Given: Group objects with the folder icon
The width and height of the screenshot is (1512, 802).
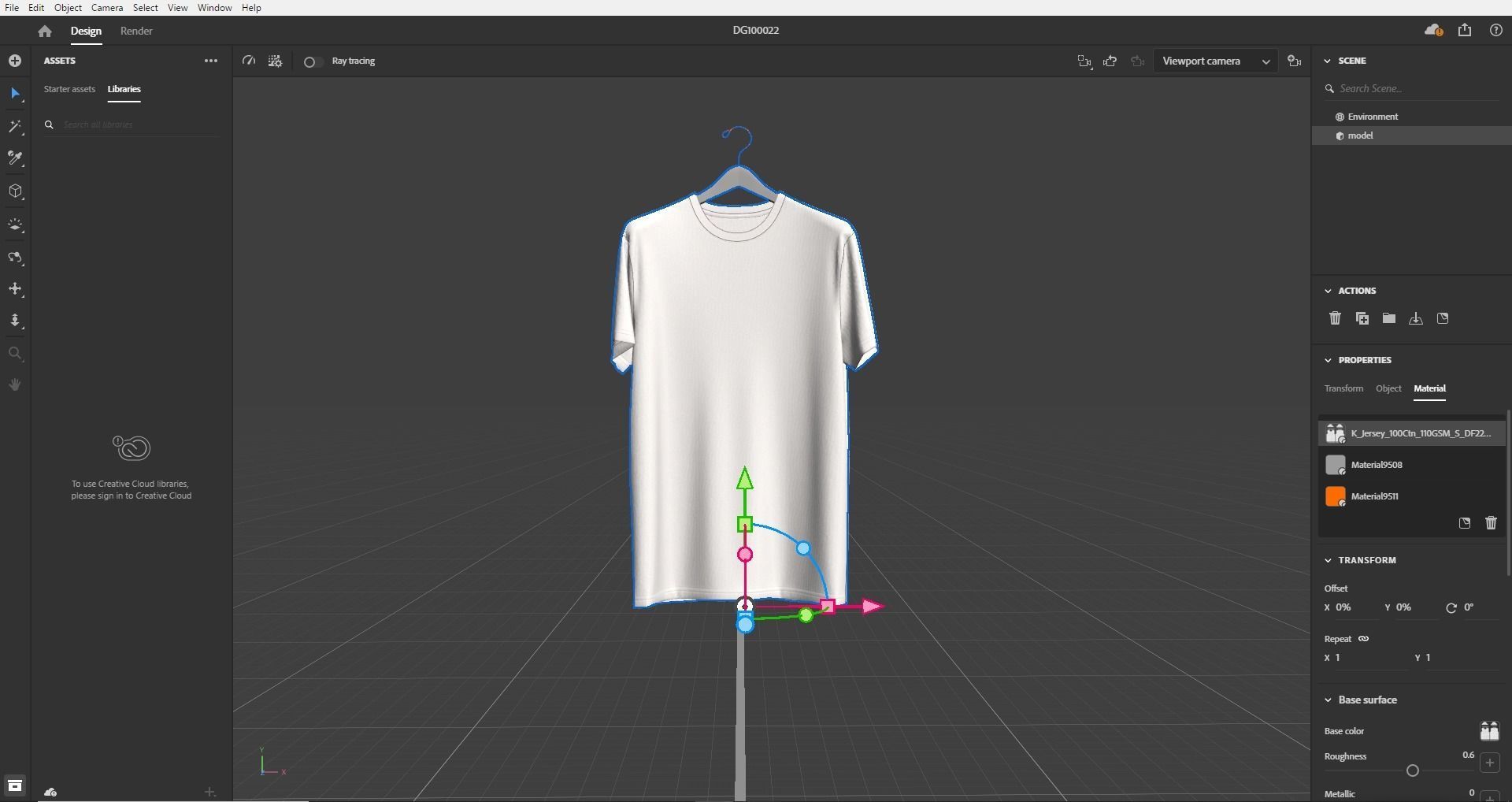Looking at the screenshot, I should pos(1389,318).
